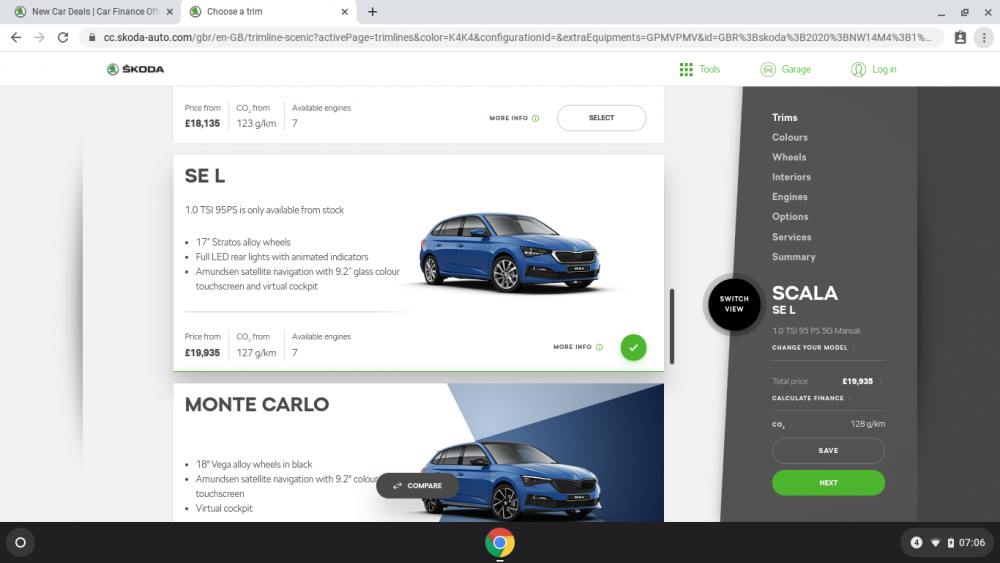
Task: Click the Switch View round button
Action: point(734,304)
